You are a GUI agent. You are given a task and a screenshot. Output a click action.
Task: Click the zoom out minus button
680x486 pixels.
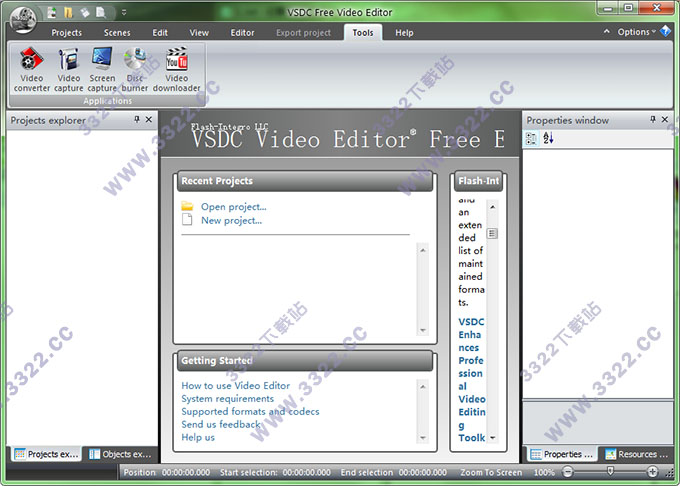pyautogui.click(x=567, y=472)
